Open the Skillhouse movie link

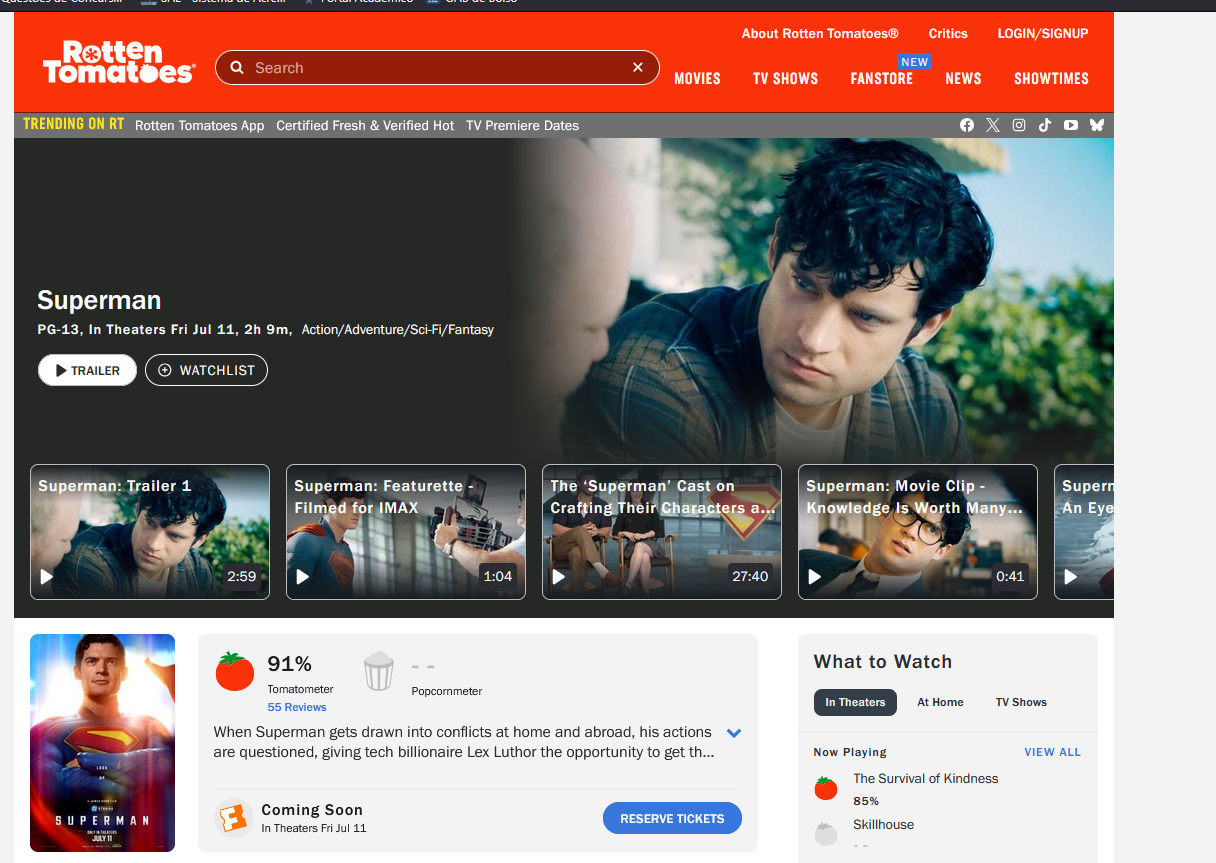coord(883,824)
